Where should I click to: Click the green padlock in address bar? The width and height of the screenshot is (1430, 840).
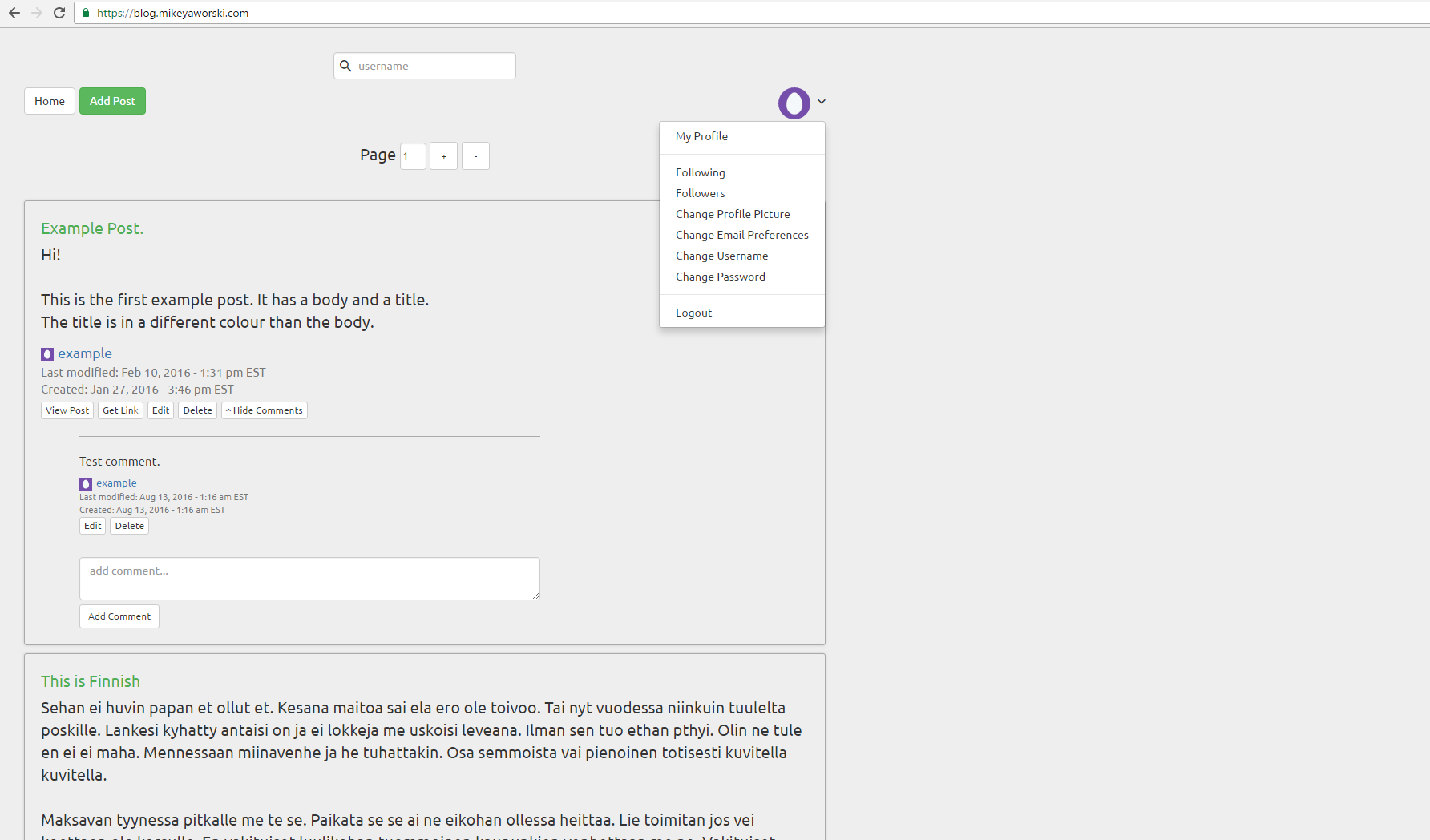point(86,13)
